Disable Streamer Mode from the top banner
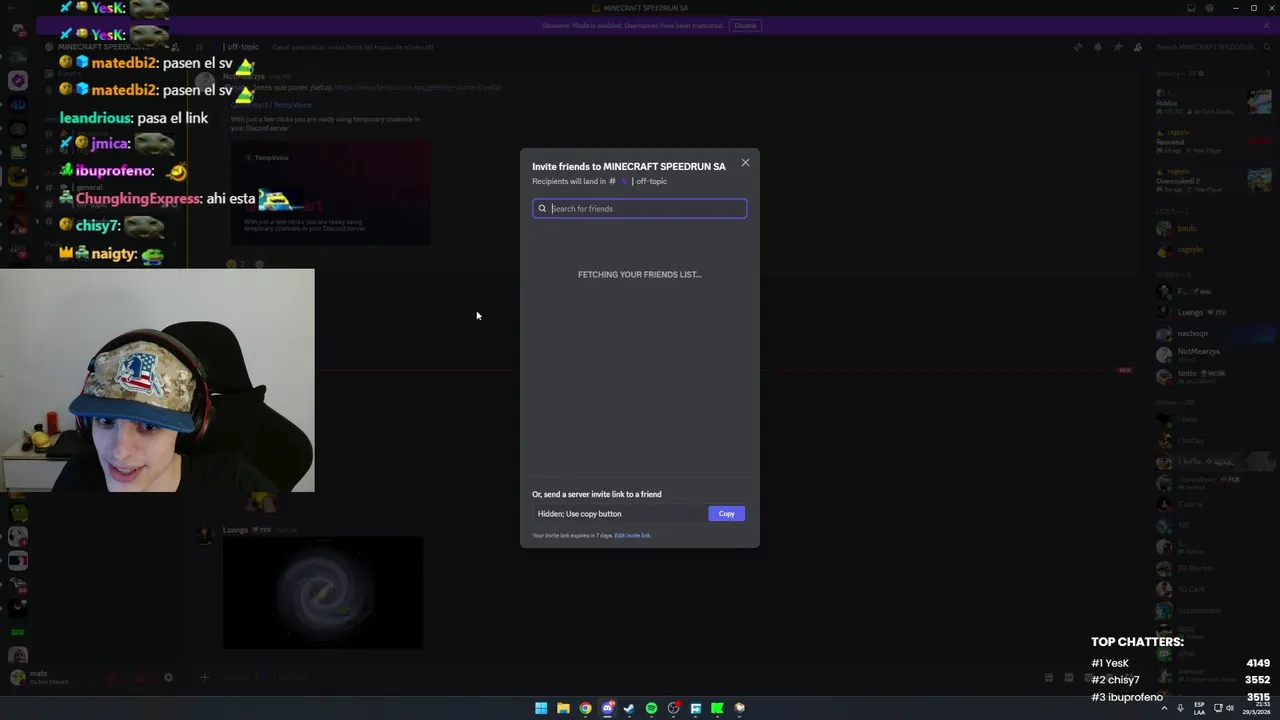 coord(745,25)
